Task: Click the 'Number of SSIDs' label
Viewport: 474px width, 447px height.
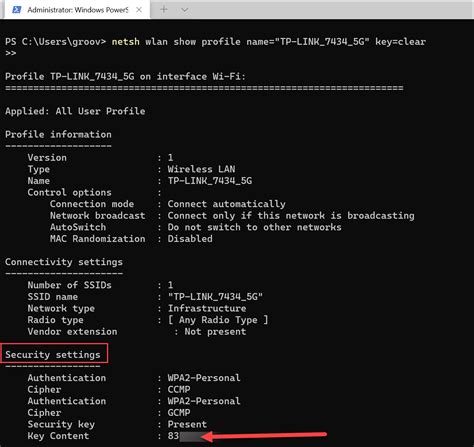Action: pyautogui.click(x=69, y=285)
